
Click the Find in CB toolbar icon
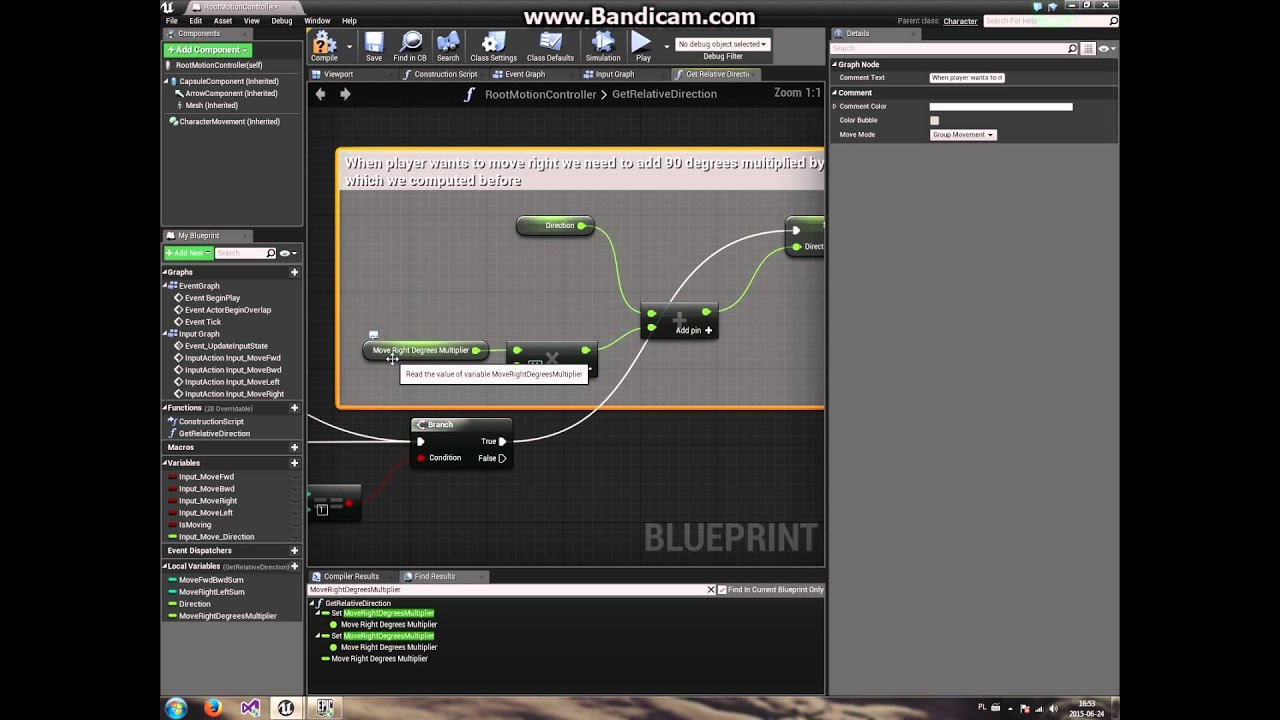(410, 46)
